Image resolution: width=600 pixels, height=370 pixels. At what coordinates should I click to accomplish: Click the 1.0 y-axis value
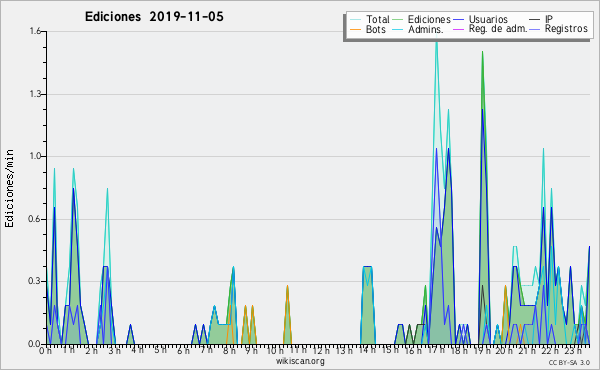[x=35, y=156]
